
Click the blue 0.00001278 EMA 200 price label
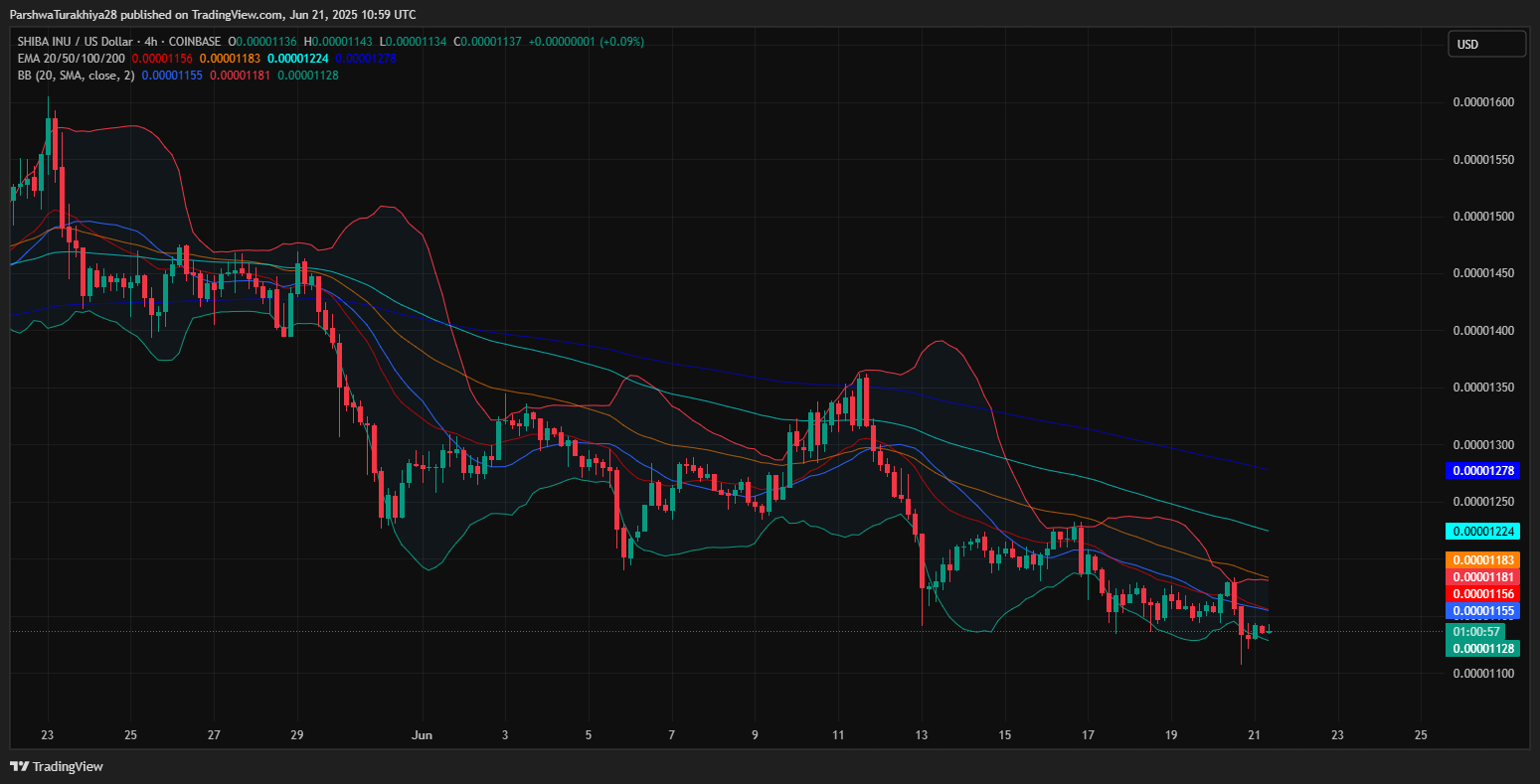1483,470
